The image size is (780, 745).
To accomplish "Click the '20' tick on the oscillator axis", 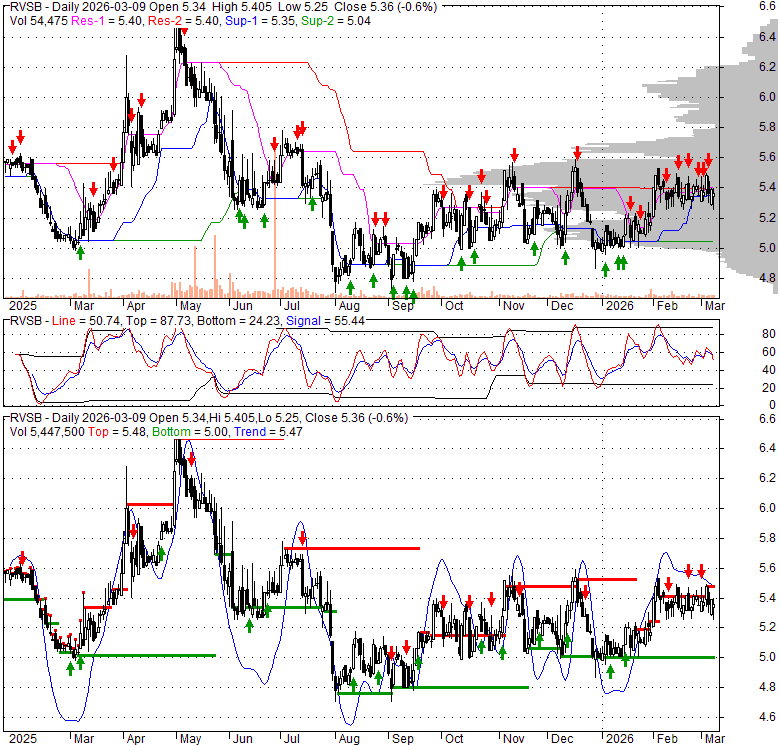I will (769, 387).
